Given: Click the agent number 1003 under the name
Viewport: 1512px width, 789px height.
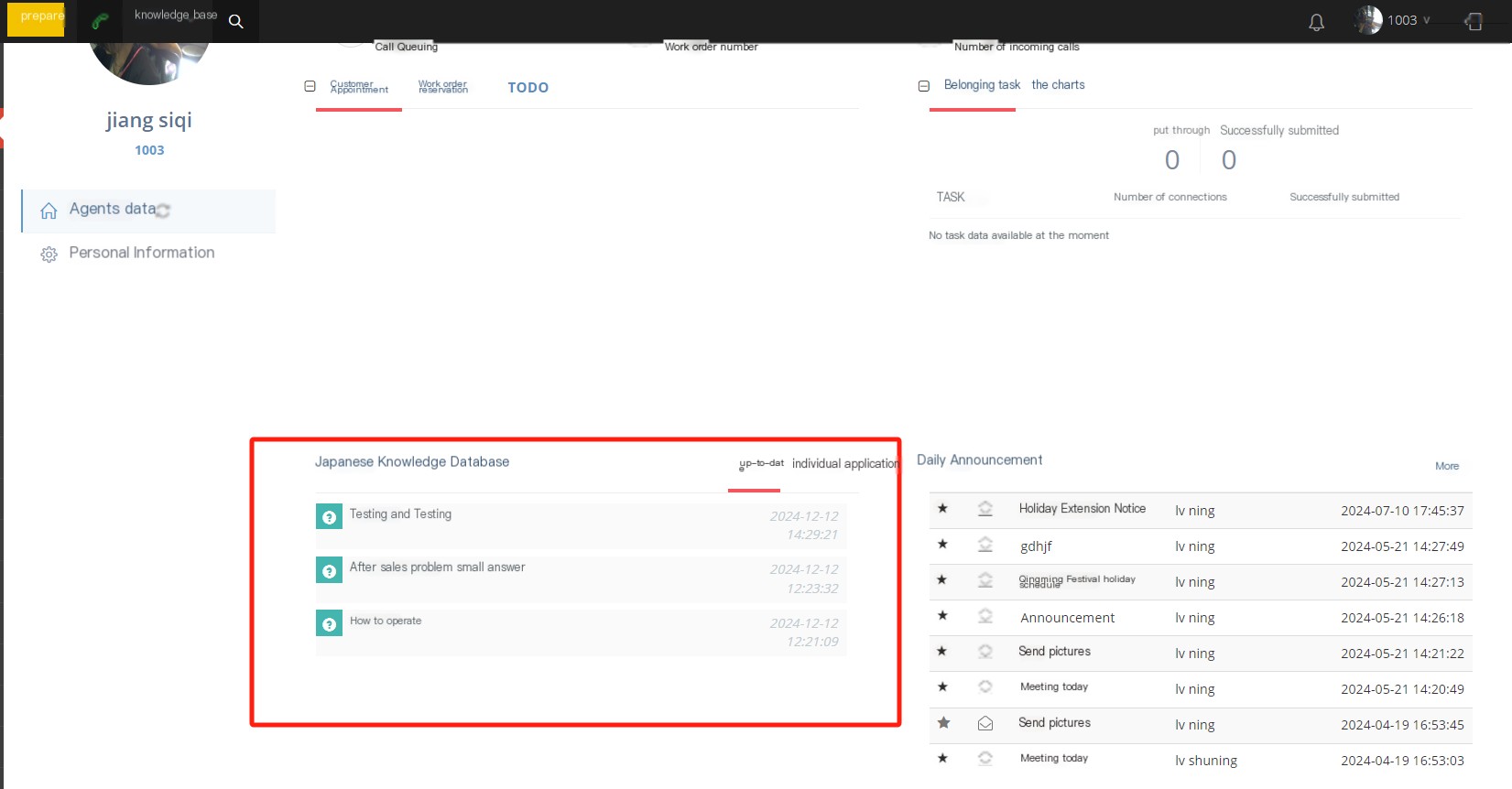Looking at the screenshot, I should tap(149, 150).
